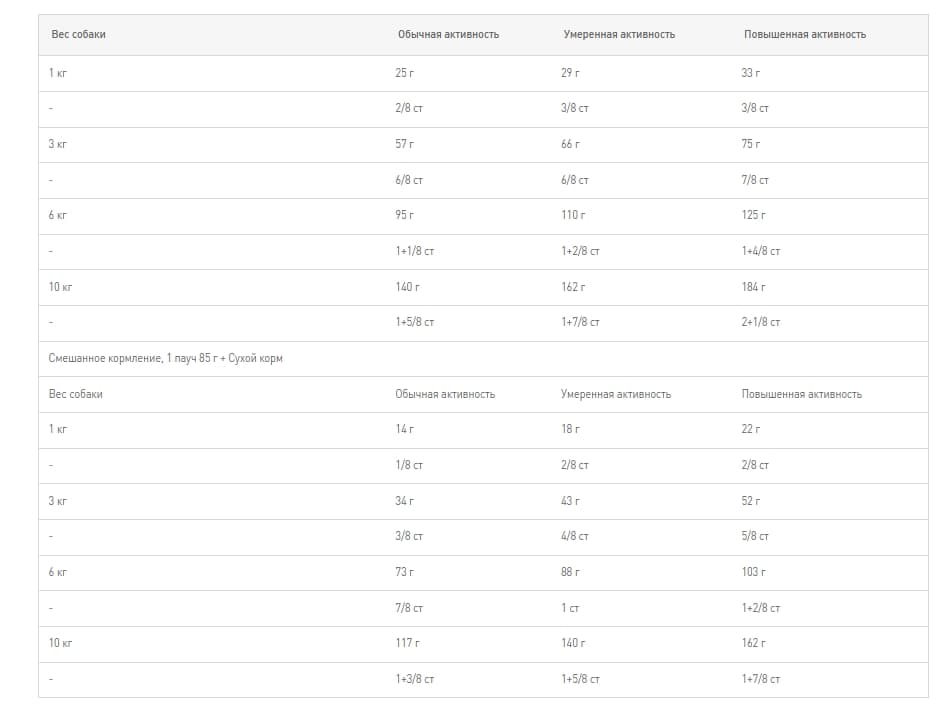Click the "1 ст" cell
The height and width of the screenshot is (711, 942).
[x=570, y=607]
